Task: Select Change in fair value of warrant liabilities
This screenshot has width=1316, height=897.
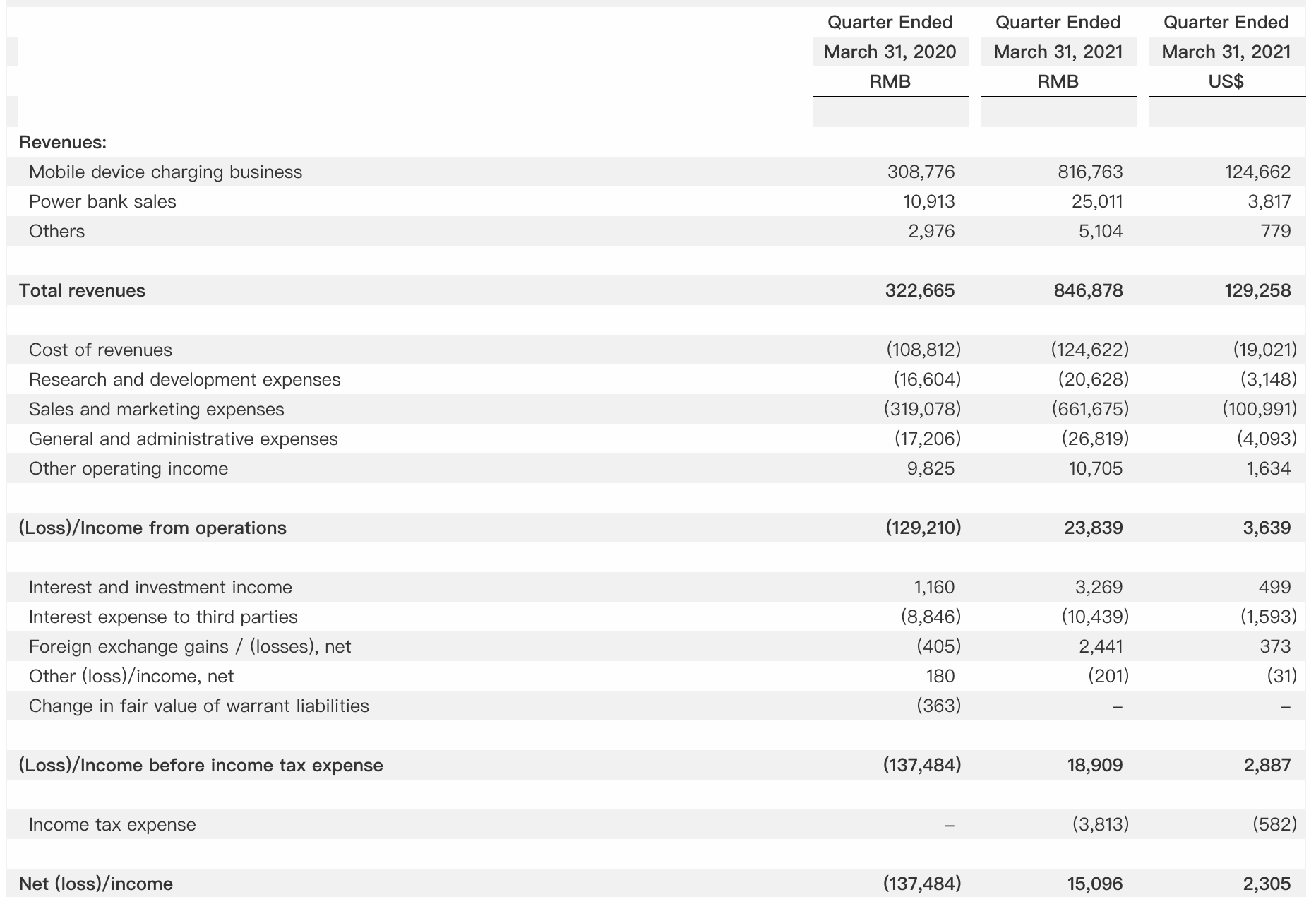Action: click(198, 706)
